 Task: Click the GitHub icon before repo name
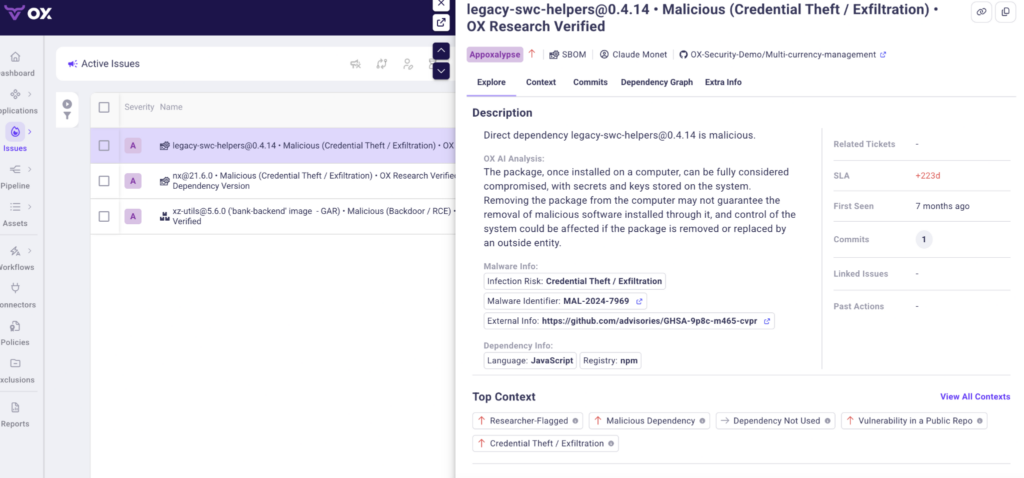pos(684,55)
